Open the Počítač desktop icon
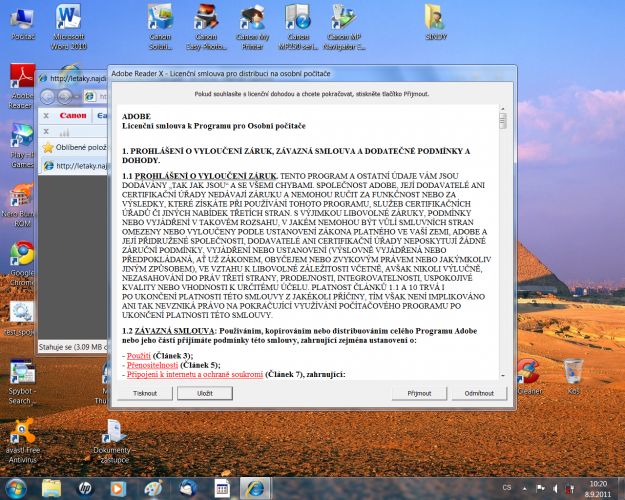 (x=22, y=25)
